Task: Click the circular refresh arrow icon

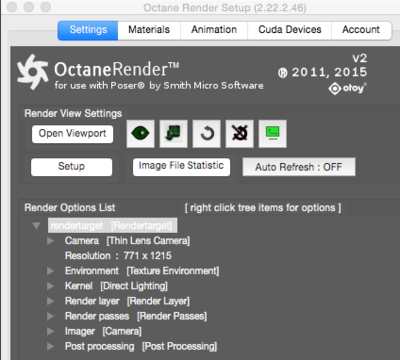Action: [206, 134]
